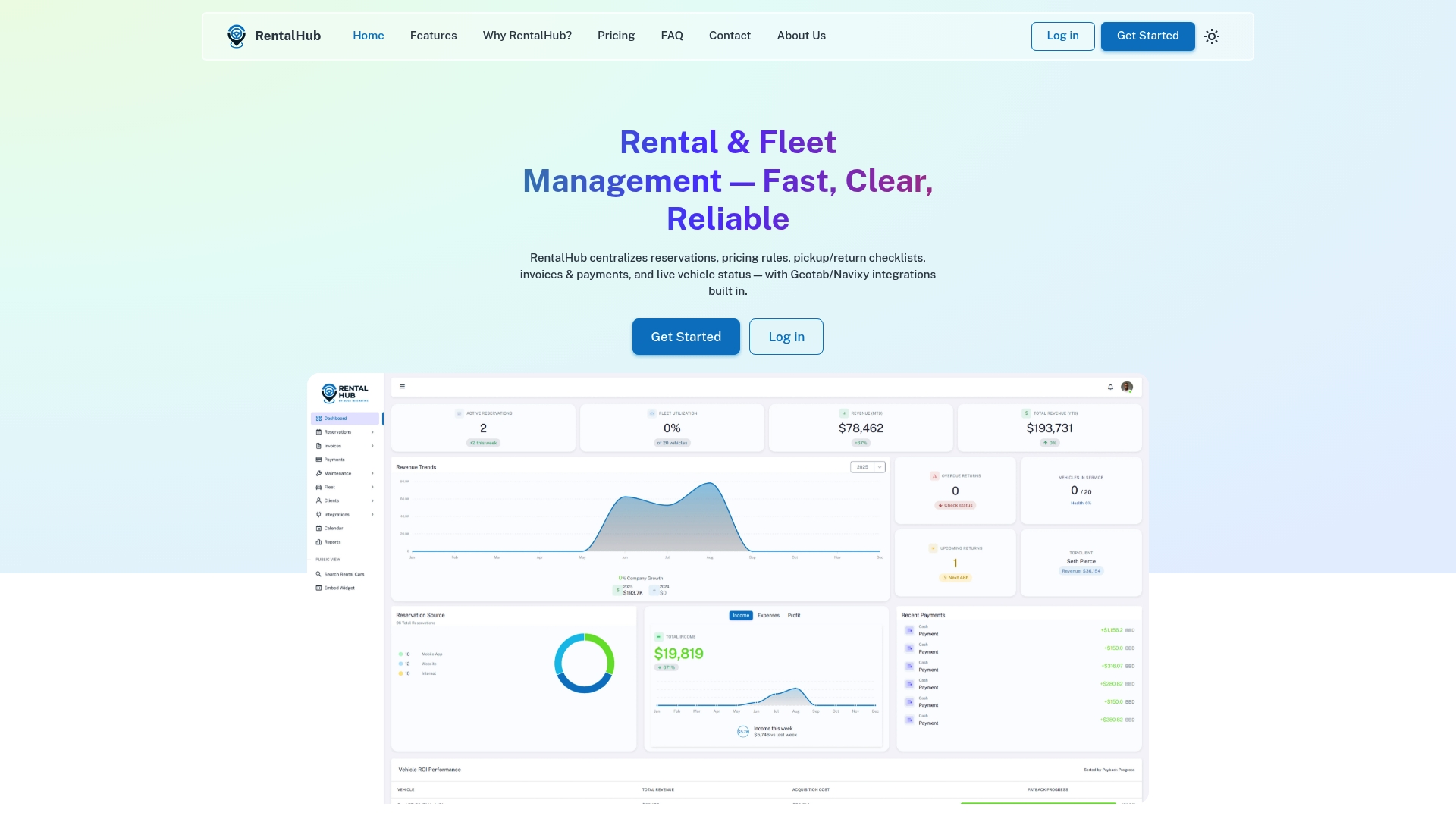This screenshot has width=1456, height=819.
Task: Open the Calendar from the sidebar
Action: [333, 528]
